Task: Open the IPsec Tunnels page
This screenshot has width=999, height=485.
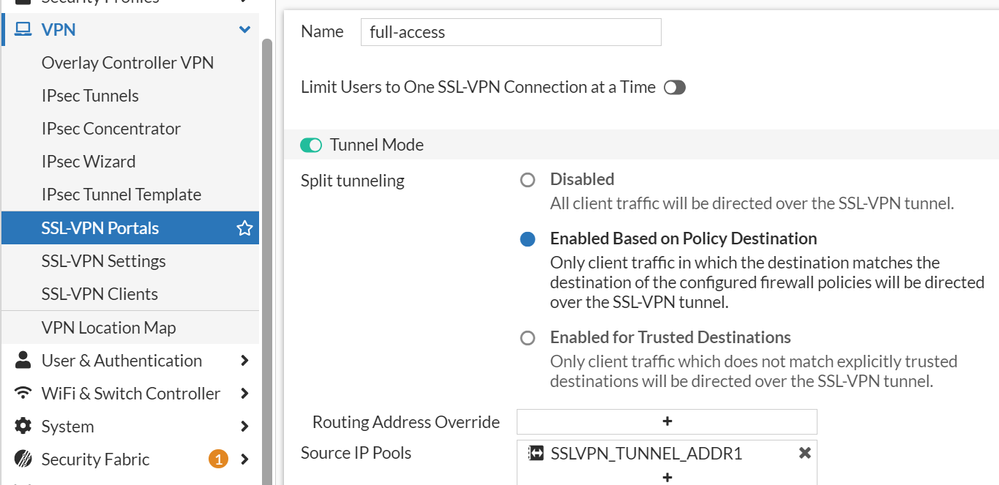Action: 90,96
